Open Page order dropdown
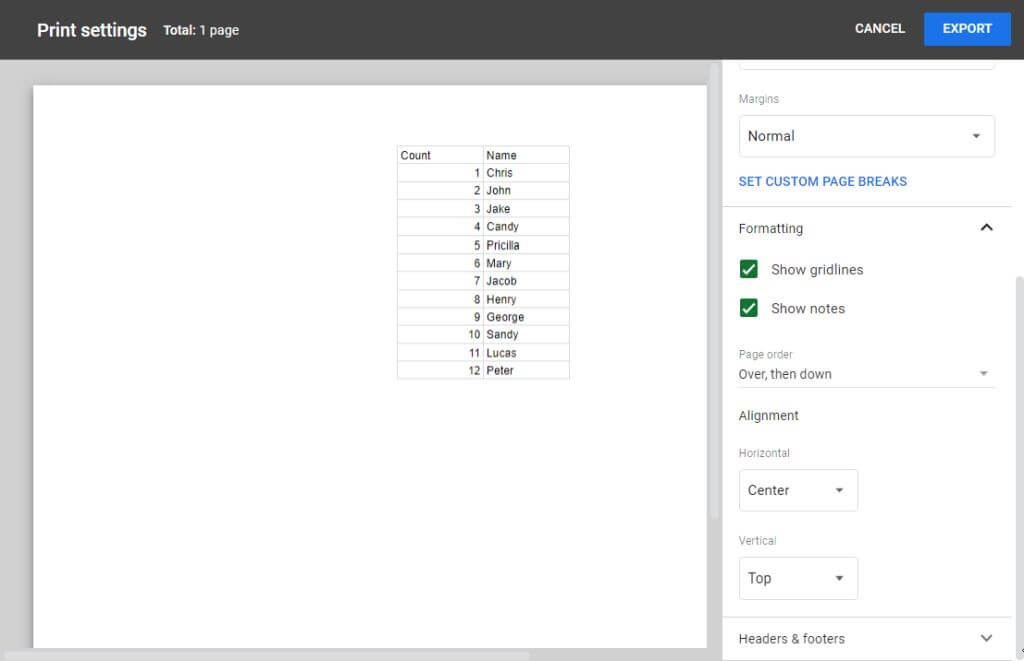The image size is (1024, 661). pos(867,374)
